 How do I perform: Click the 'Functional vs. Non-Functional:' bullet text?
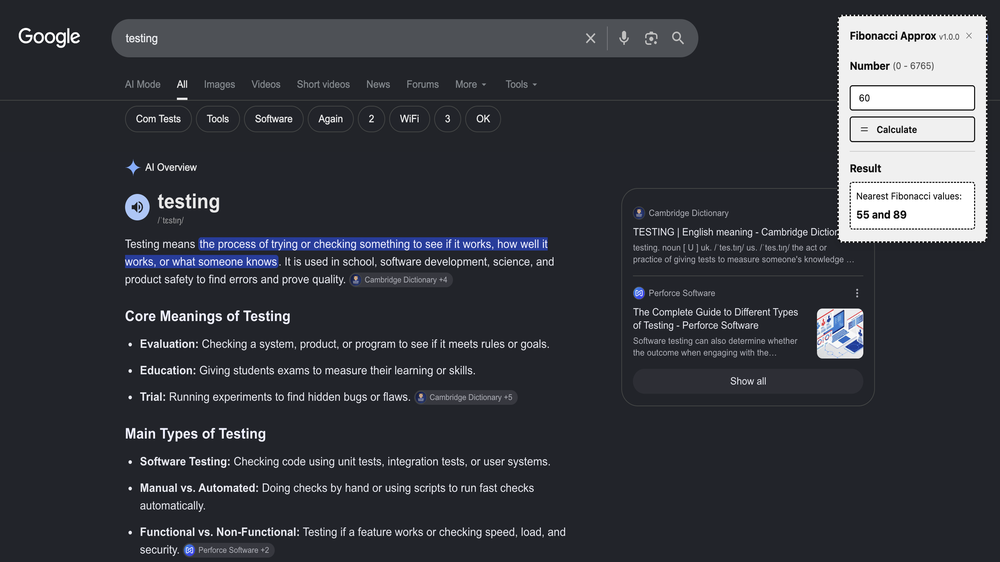point(353,540)
